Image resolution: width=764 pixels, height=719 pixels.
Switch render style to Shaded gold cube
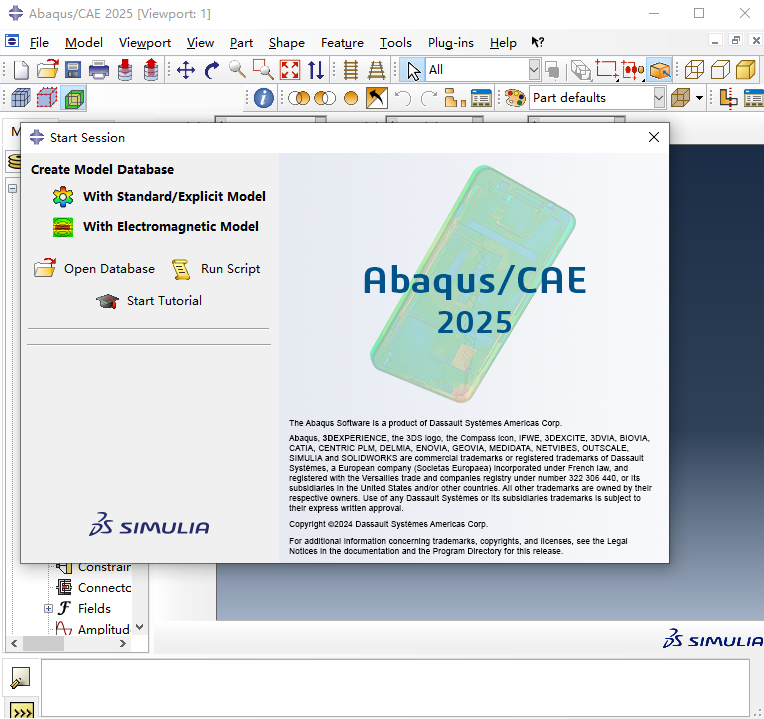(x=746, y=70)
